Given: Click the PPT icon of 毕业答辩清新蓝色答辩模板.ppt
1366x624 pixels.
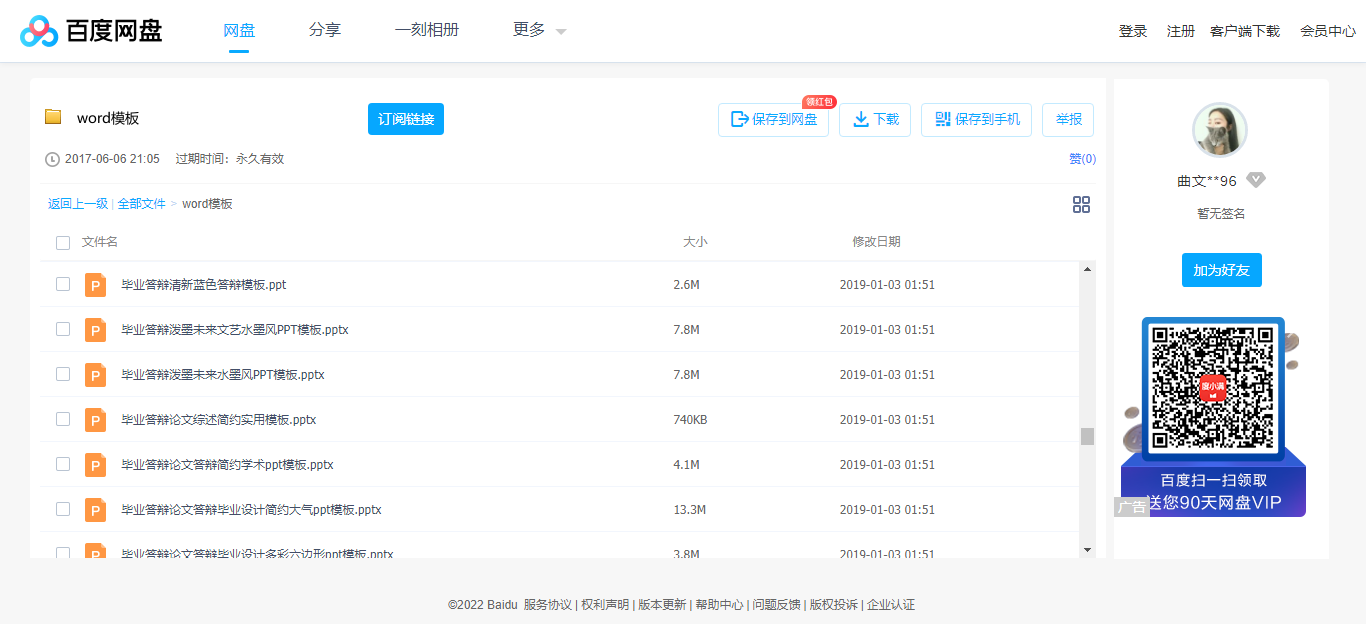Looking at the screenshot, I should (95, 284).
